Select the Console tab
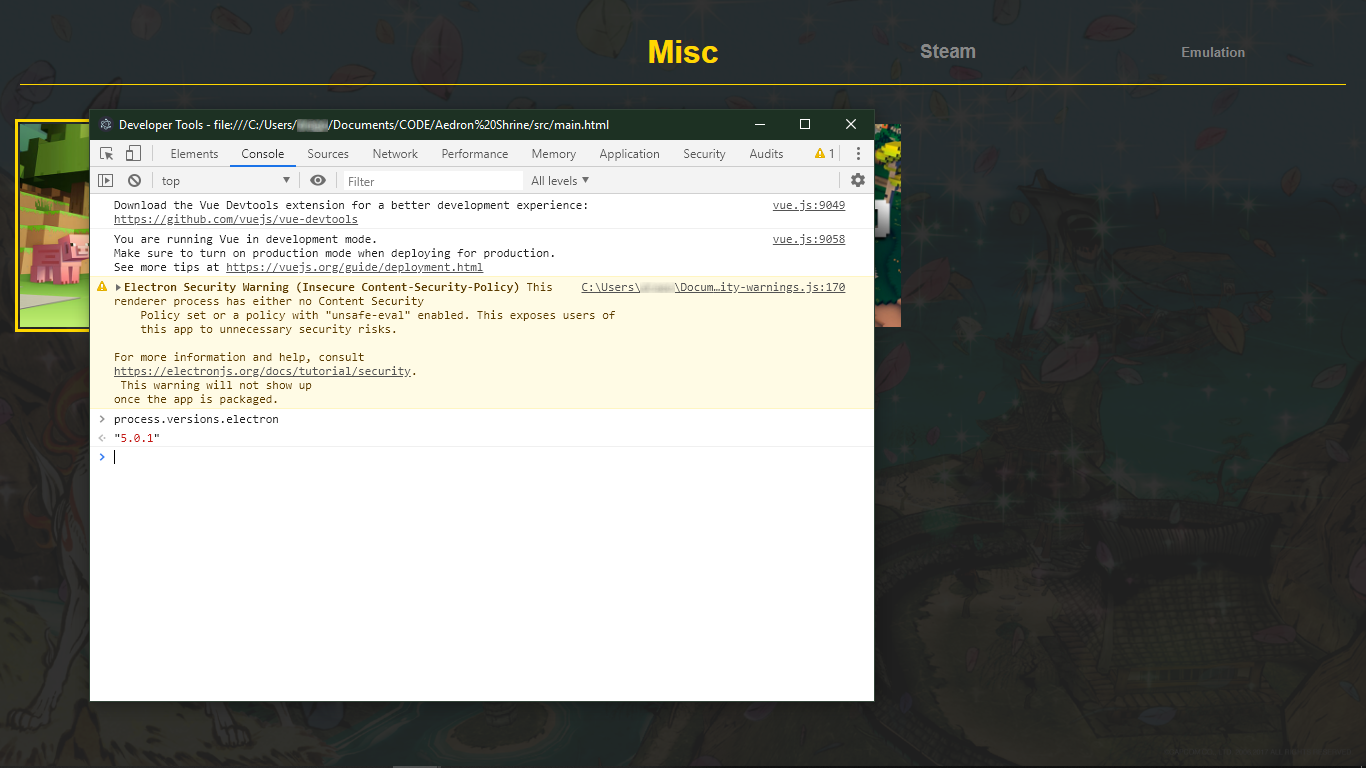The height and width of the screenshot is (768, 1366). (263, 153)
